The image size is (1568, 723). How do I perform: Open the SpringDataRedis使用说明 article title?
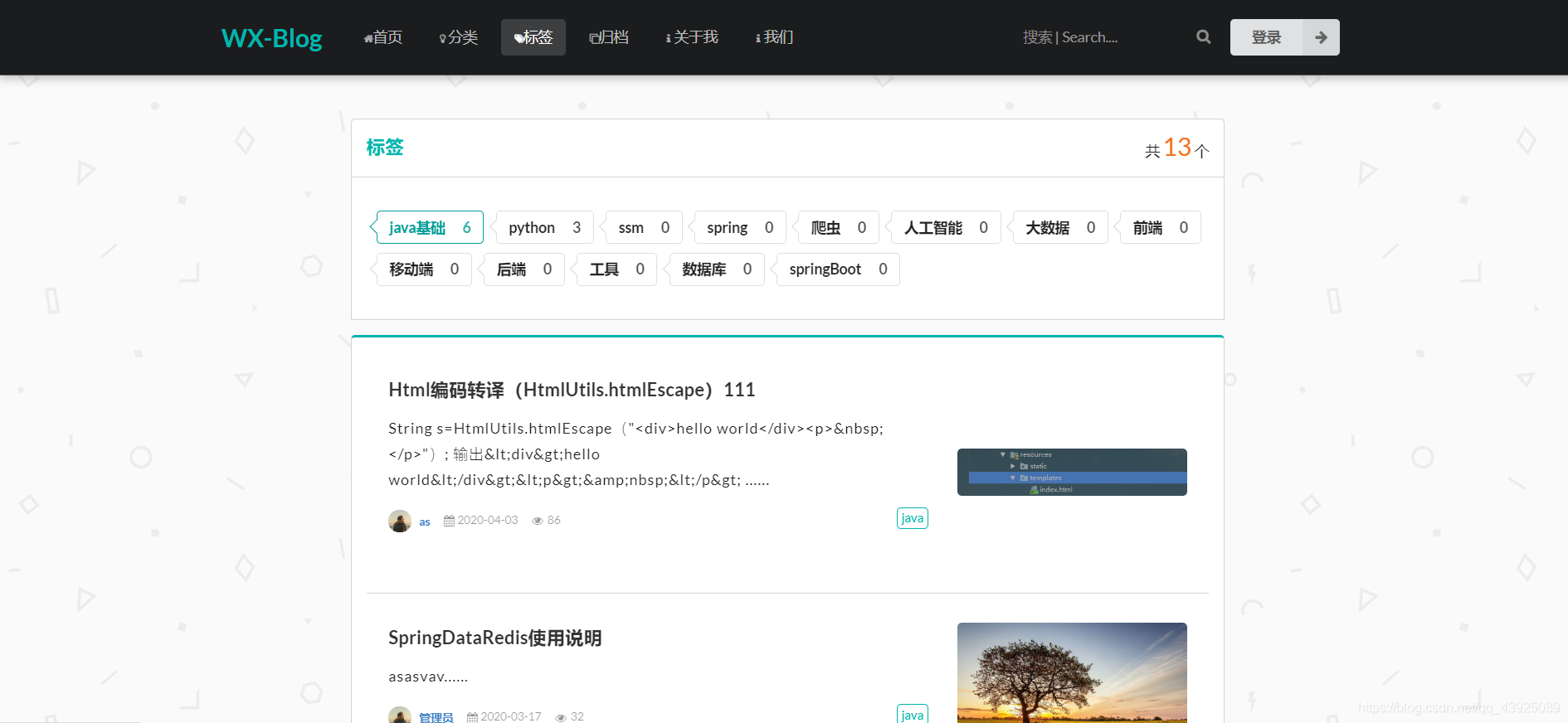coord(495,638)
